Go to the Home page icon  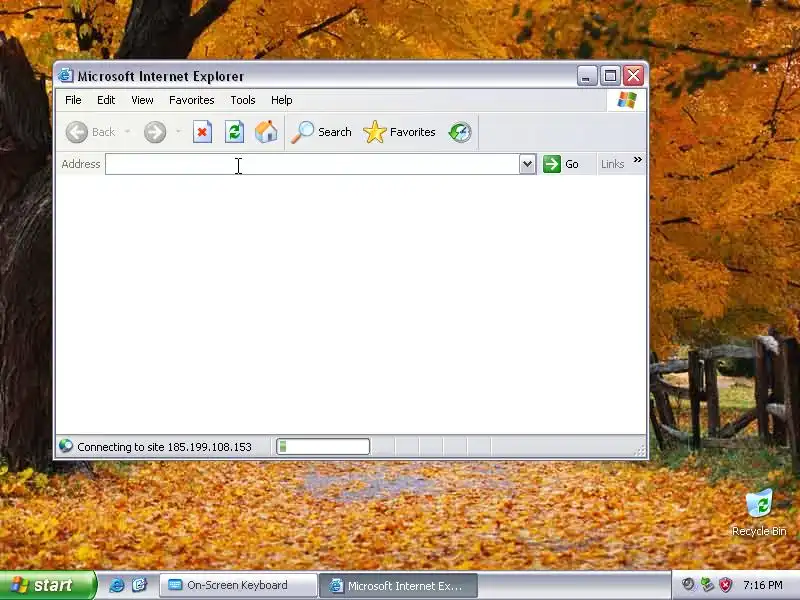coord(266,132)
